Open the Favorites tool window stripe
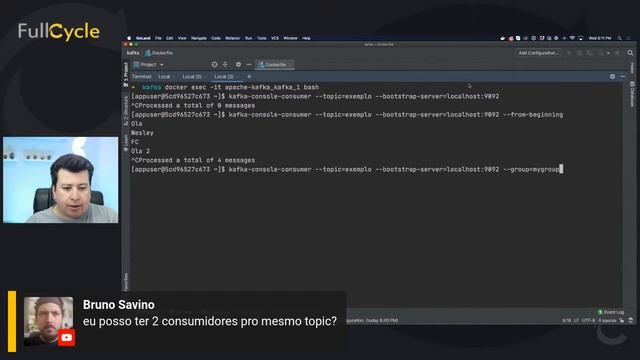Screen dimensions: 640x360 (126, 282)
